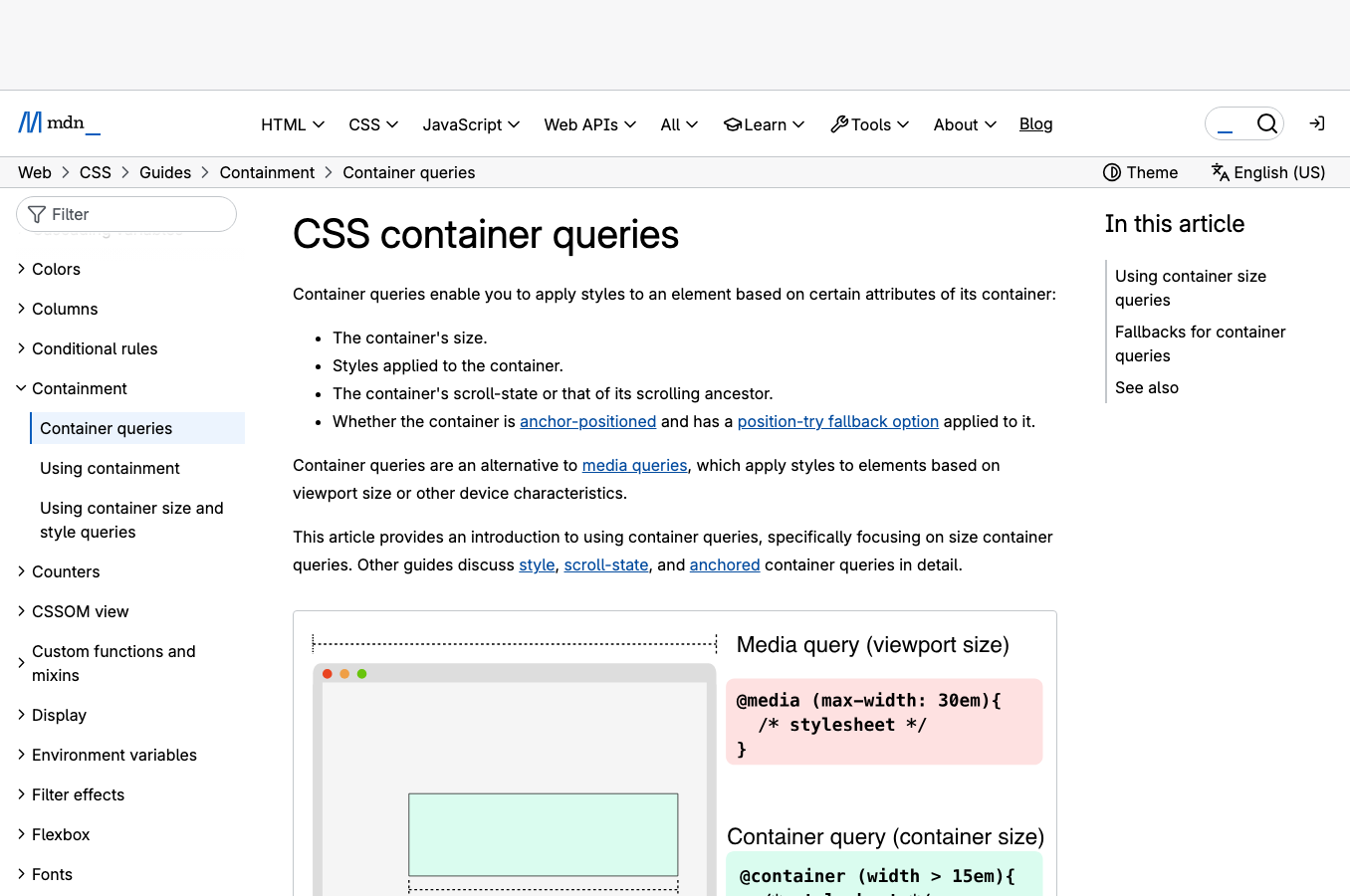Follow the media queries link
The height and width of the screenshot is (896, 1350).
tap(634, 465)
